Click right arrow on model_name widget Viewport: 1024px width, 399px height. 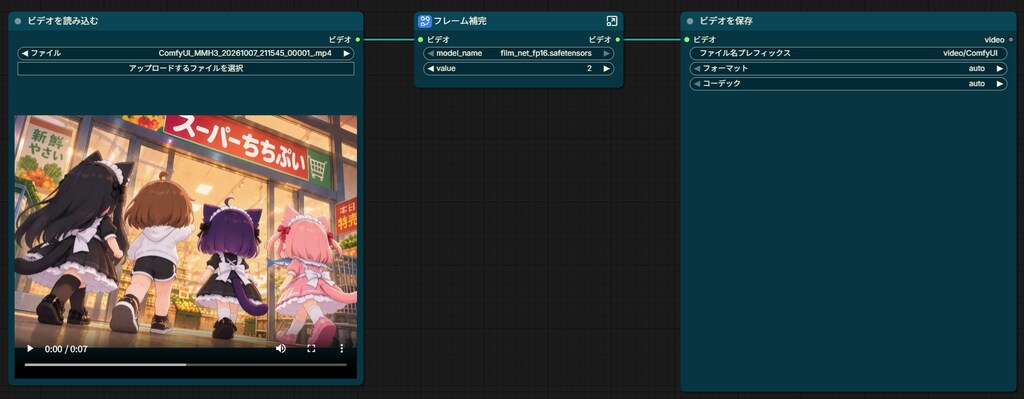(607, 54)
